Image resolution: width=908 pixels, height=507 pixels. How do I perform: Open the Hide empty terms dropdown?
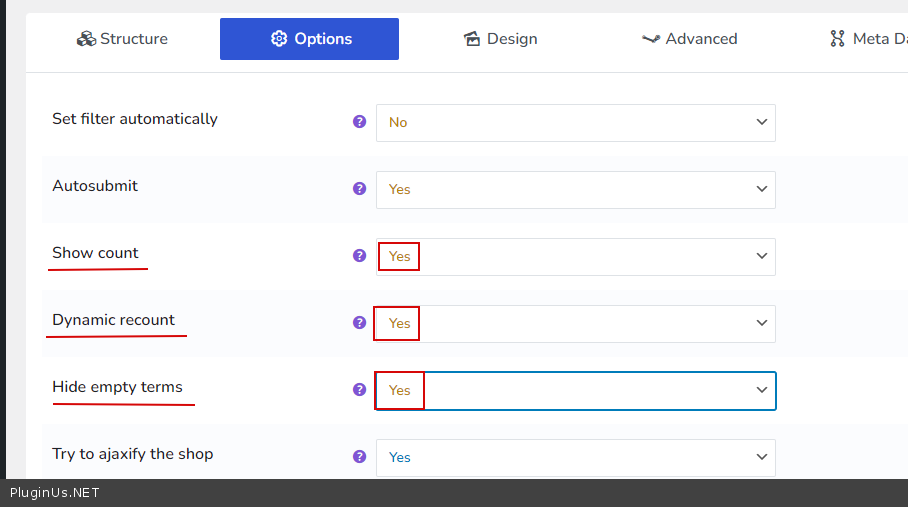575,390
